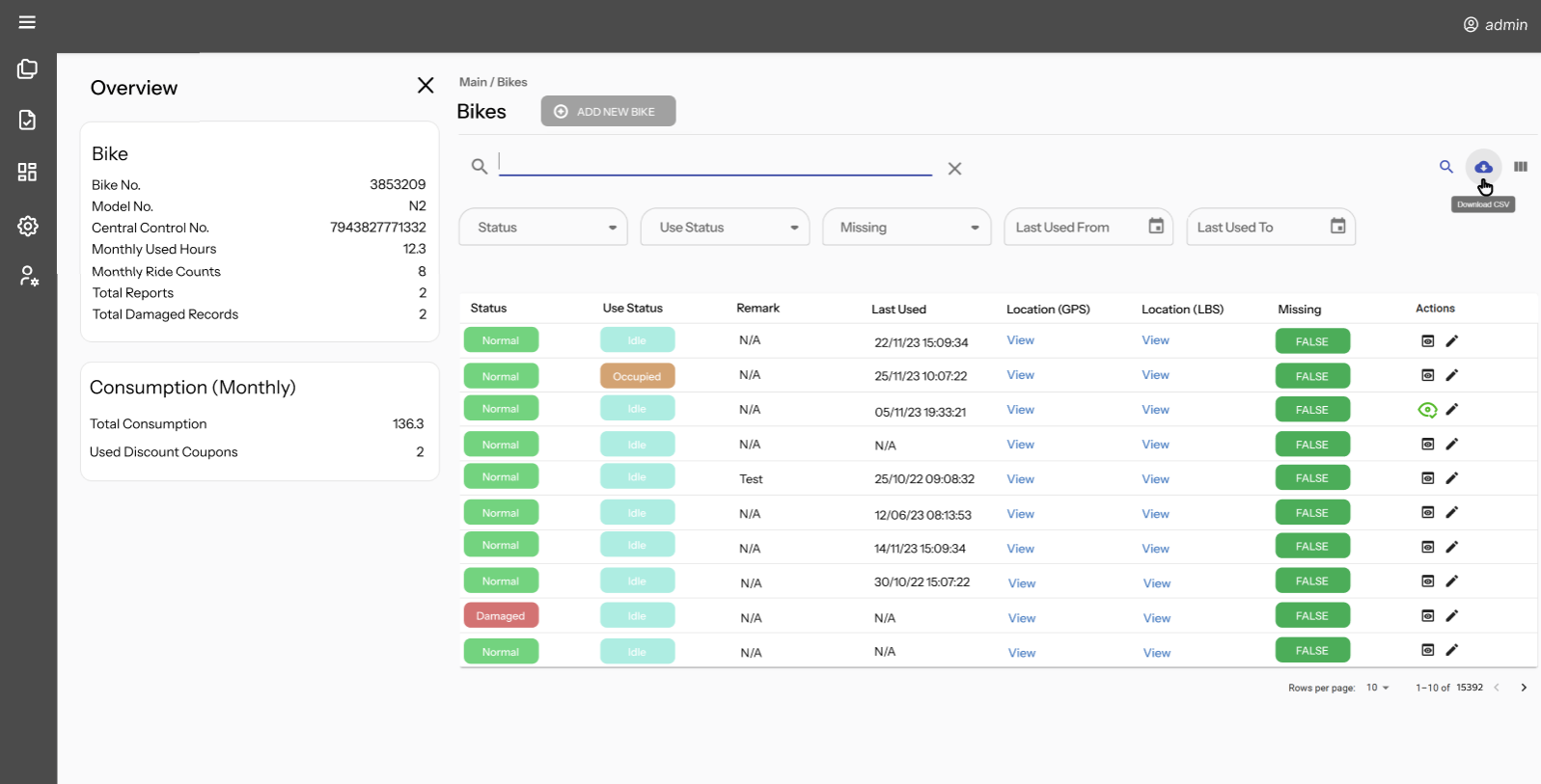Select Total Consumption value 136.3

[408, 424]
